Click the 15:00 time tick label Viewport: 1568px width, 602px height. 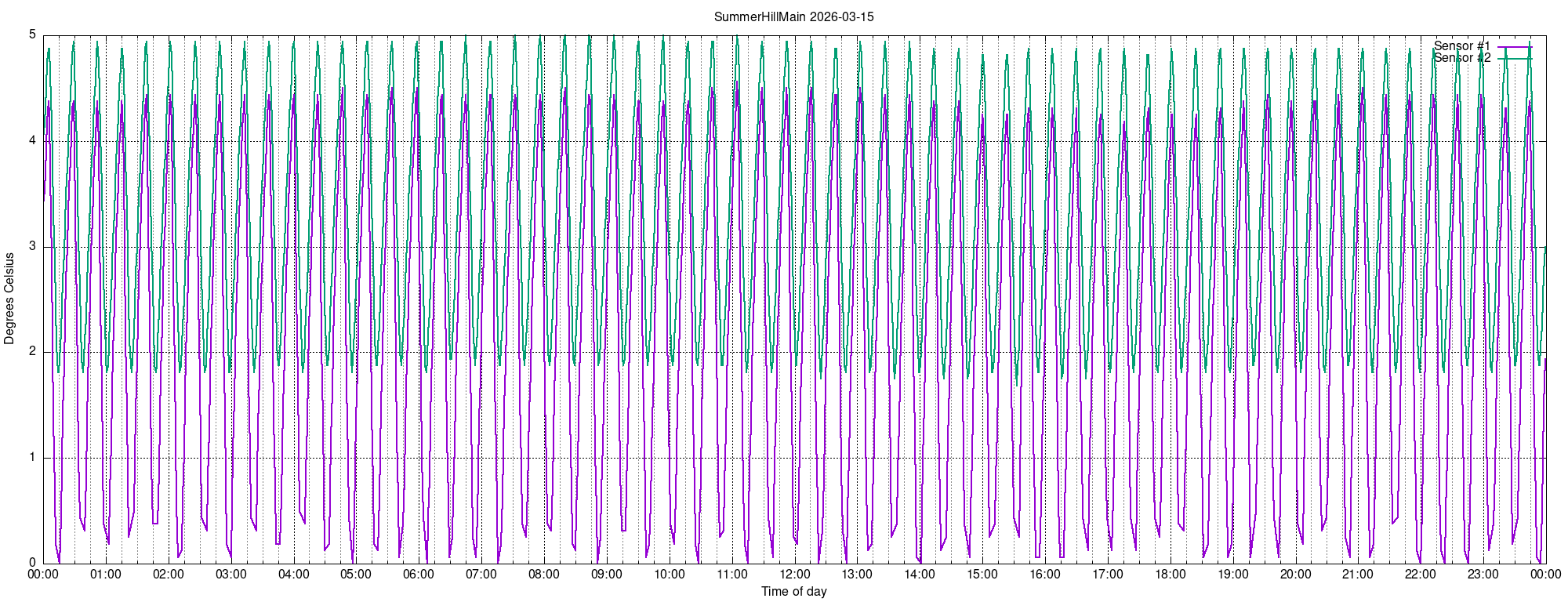982,575
